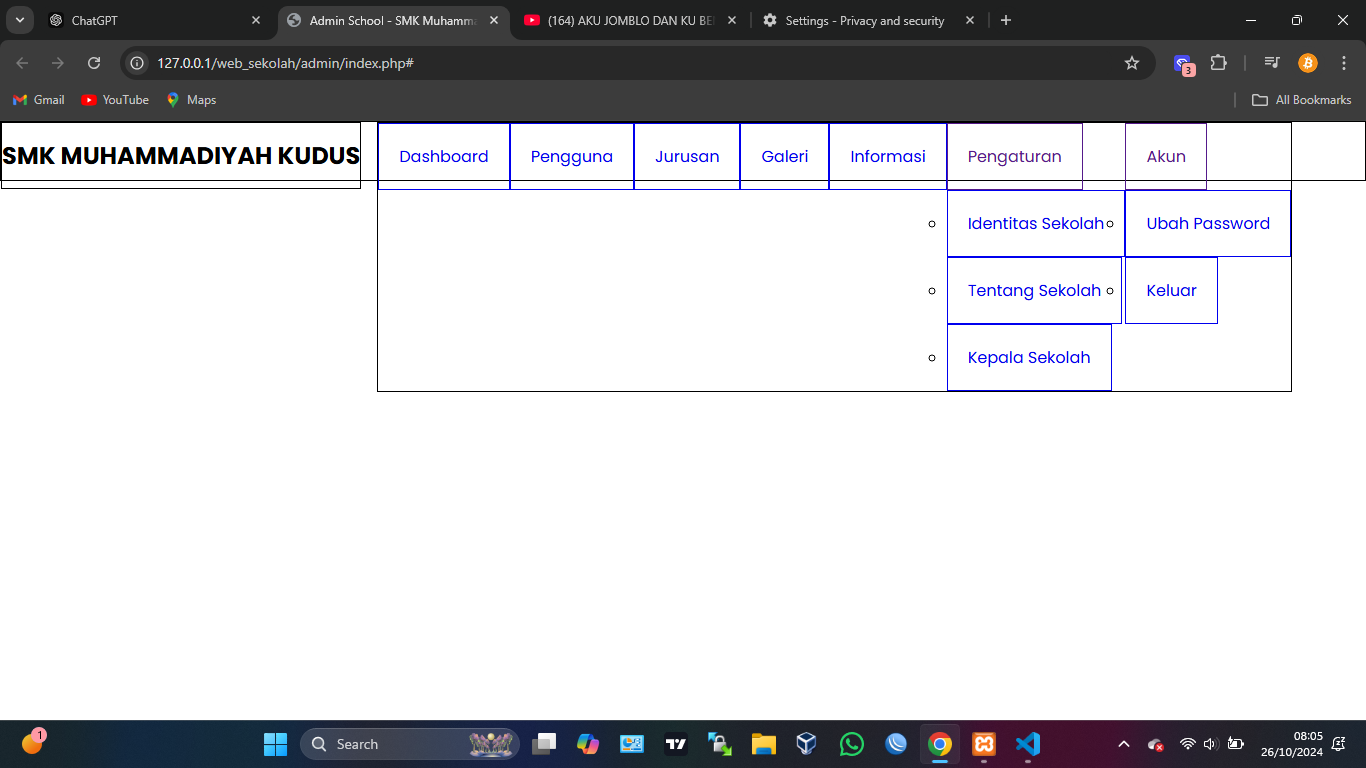The width and height of the screenshot is (1366, 768).
Task: Open the Extensions puzzle icon
Action: click(x=1218, y=63)
